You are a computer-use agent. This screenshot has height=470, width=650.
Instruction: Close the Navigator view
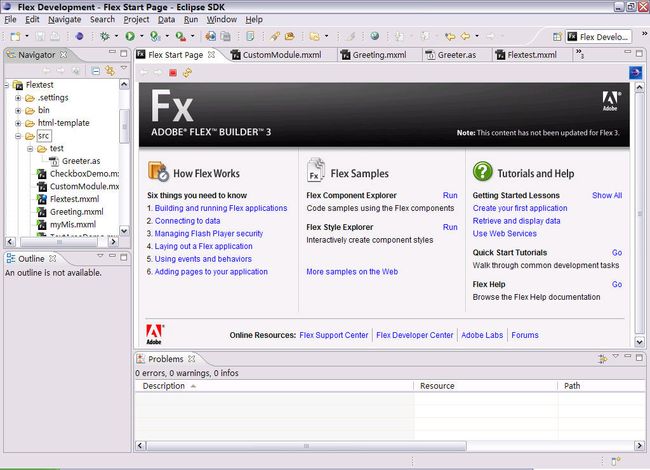click(x=63, y=54)
